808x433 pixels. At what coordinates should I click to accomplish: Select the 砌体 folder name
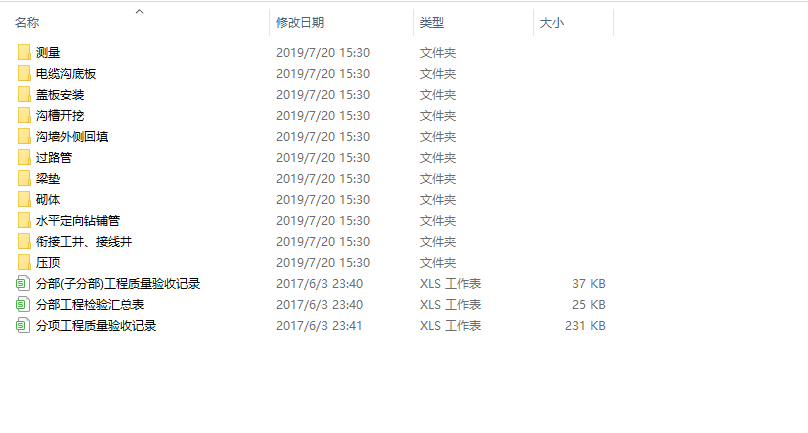48,200
